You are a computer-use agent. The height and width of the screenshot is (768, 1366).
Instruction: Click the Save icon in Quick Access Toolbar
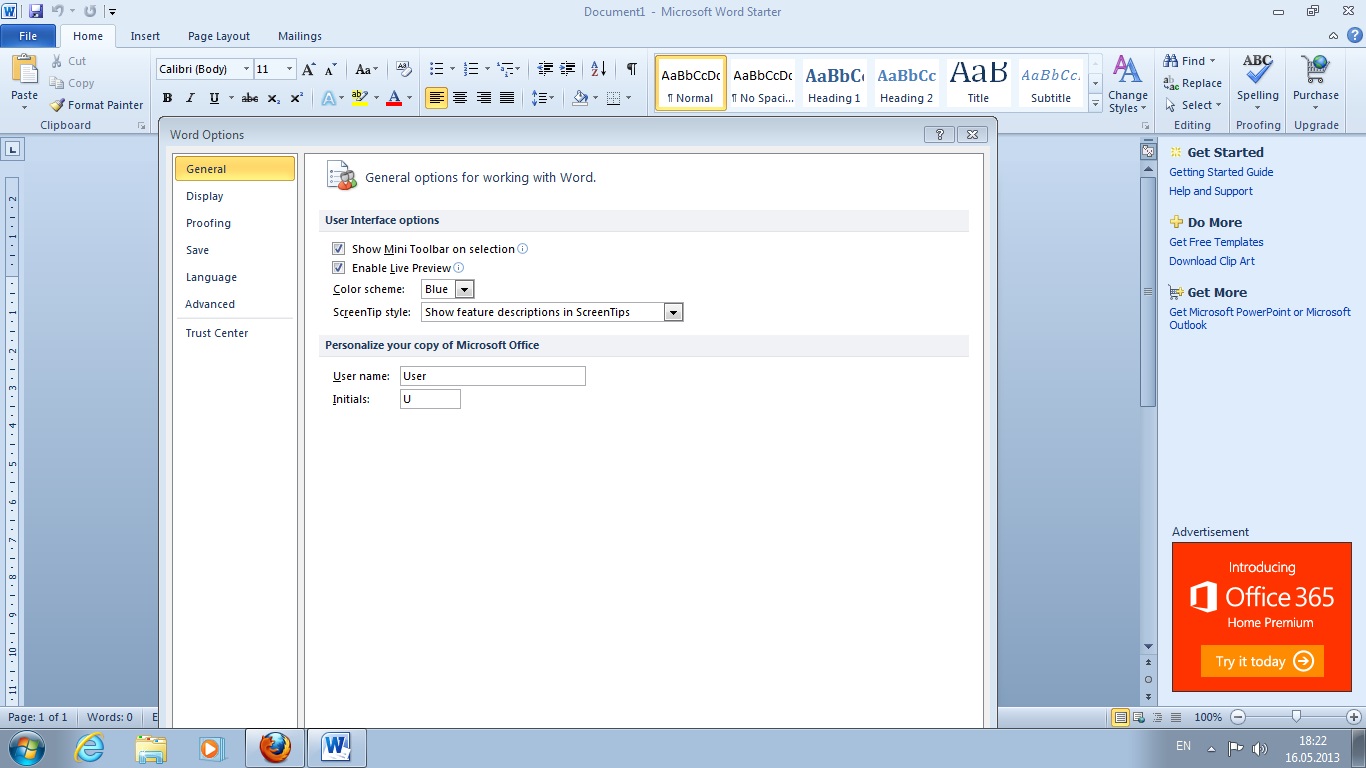(36, 11)
